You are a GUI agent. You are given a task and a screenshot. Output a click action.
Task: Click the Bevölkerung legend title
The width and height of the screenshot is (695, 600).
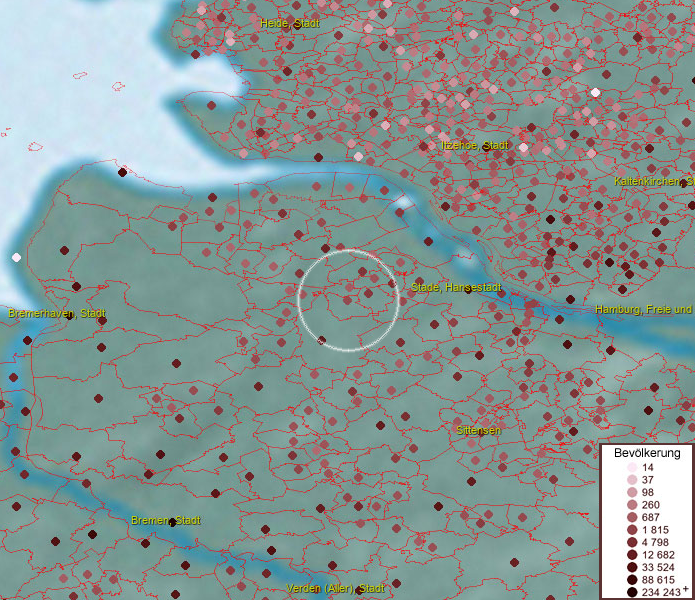[647, 453]
